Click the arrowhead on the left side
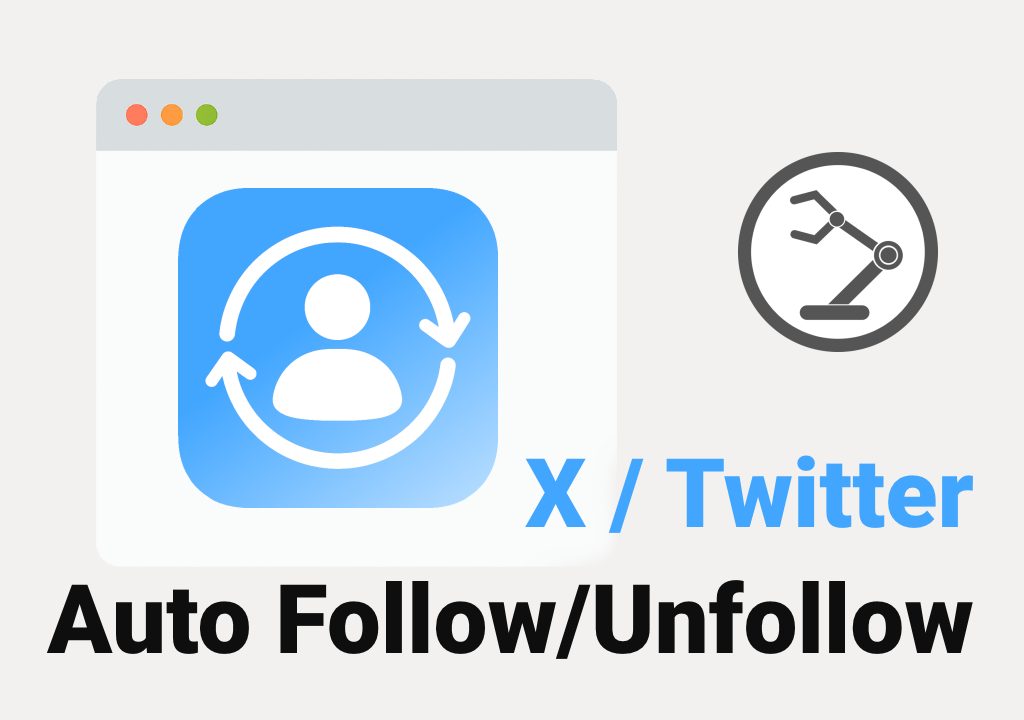 (230, 368)
